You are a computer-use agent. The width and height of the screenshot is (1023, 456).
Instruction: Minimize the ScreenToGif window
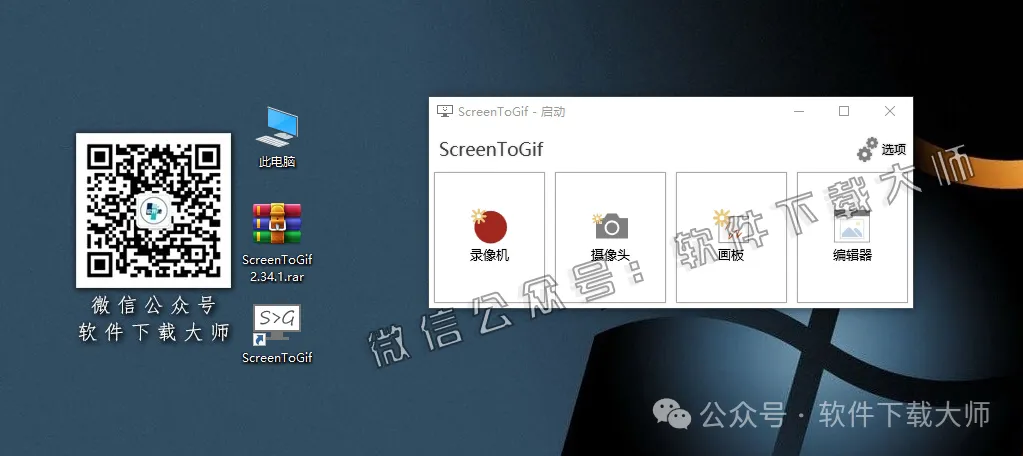point(799,112)
